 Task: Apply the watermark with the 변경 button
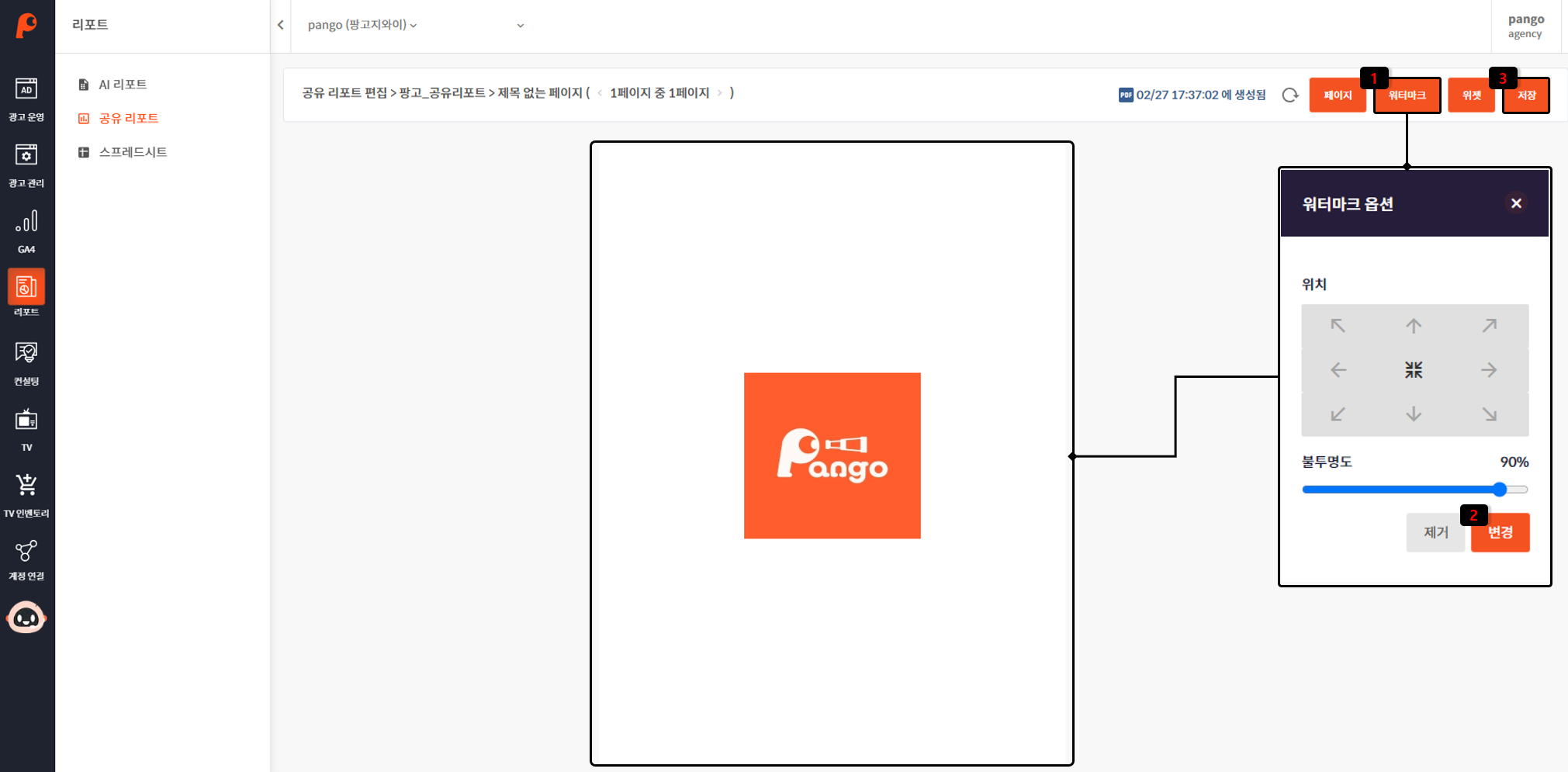coord(1500,532)
